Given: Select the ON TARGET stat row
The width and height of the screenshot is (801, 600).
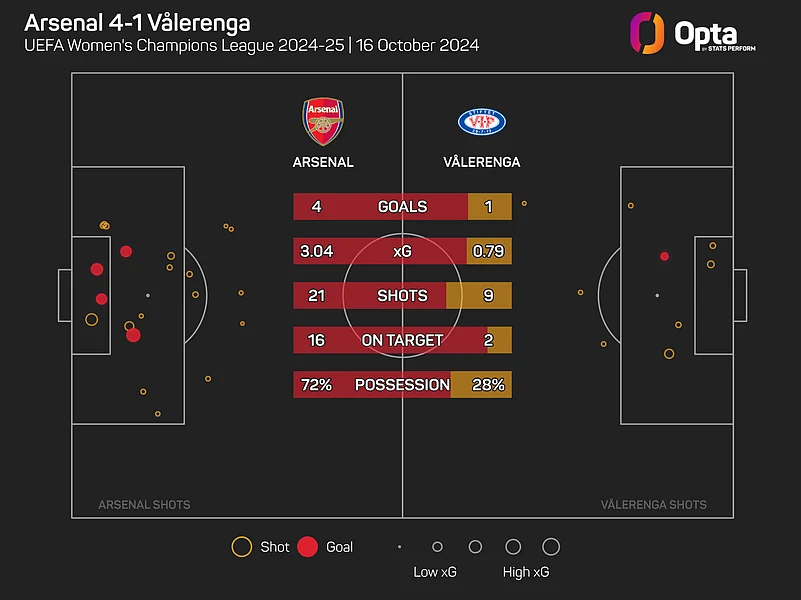Looking at the screenshot, I should [402, 340].
